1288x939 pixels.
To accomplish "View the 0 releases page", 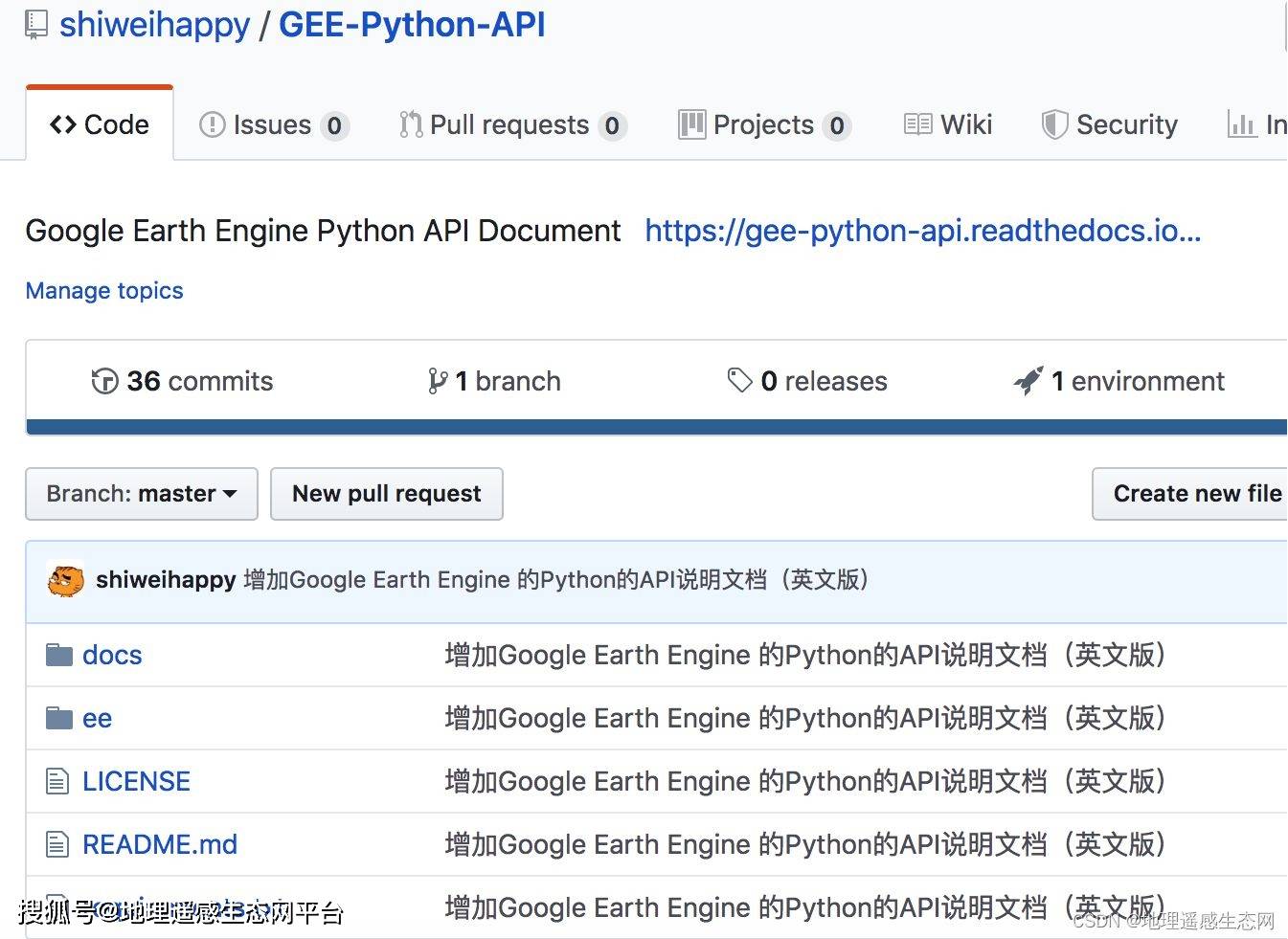I will pos(807,381).
